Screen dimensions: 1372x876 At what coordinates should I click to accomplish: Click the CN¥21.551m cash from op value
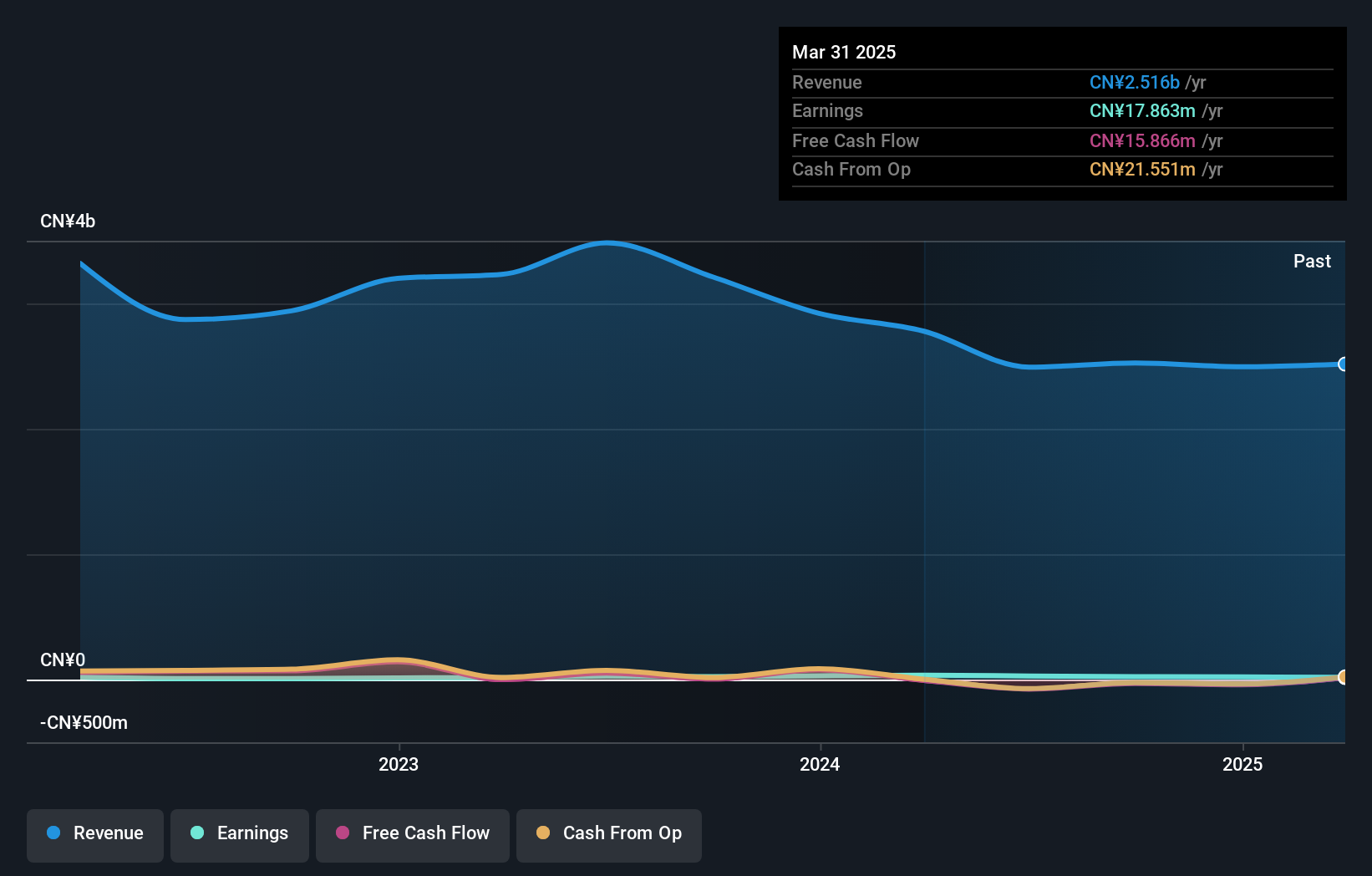(1142, 169)
